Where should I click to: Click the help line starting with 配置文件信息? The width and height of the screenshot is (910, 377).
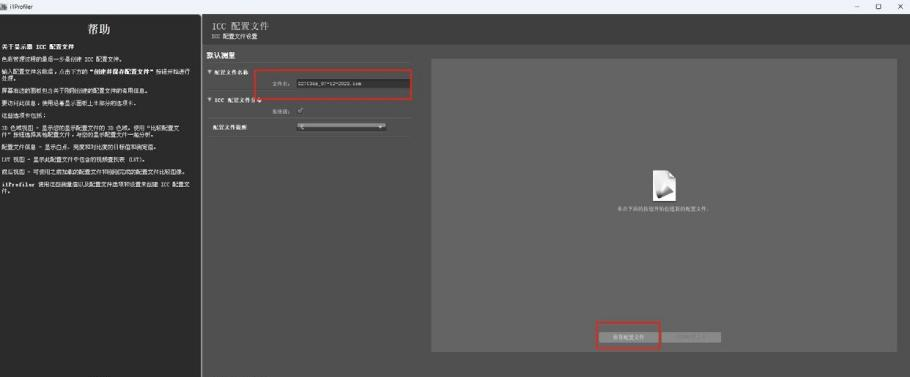78,147
